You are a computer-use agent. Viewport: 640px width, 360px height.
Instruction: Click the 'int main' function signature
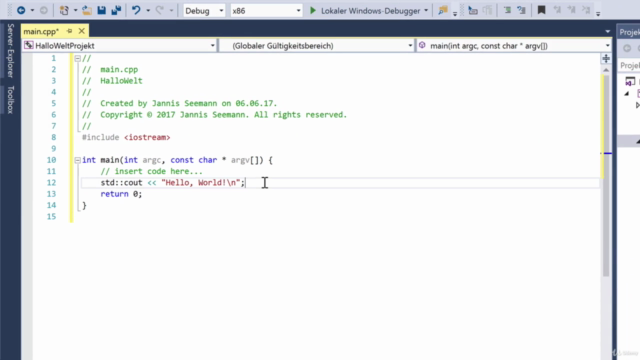pos(177,160)
